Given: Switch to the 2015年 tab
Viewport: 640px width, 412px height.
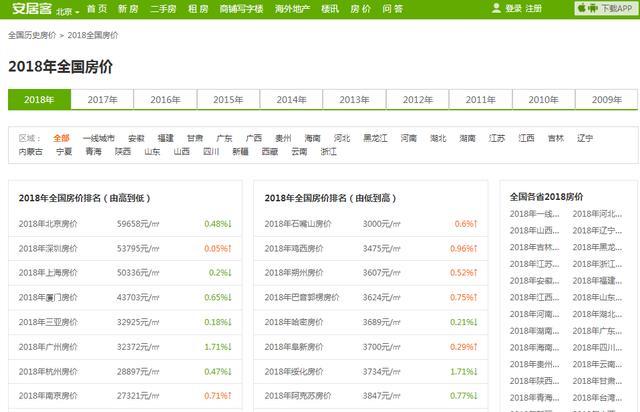Looking at the screenshot, I should click(228, 100).
